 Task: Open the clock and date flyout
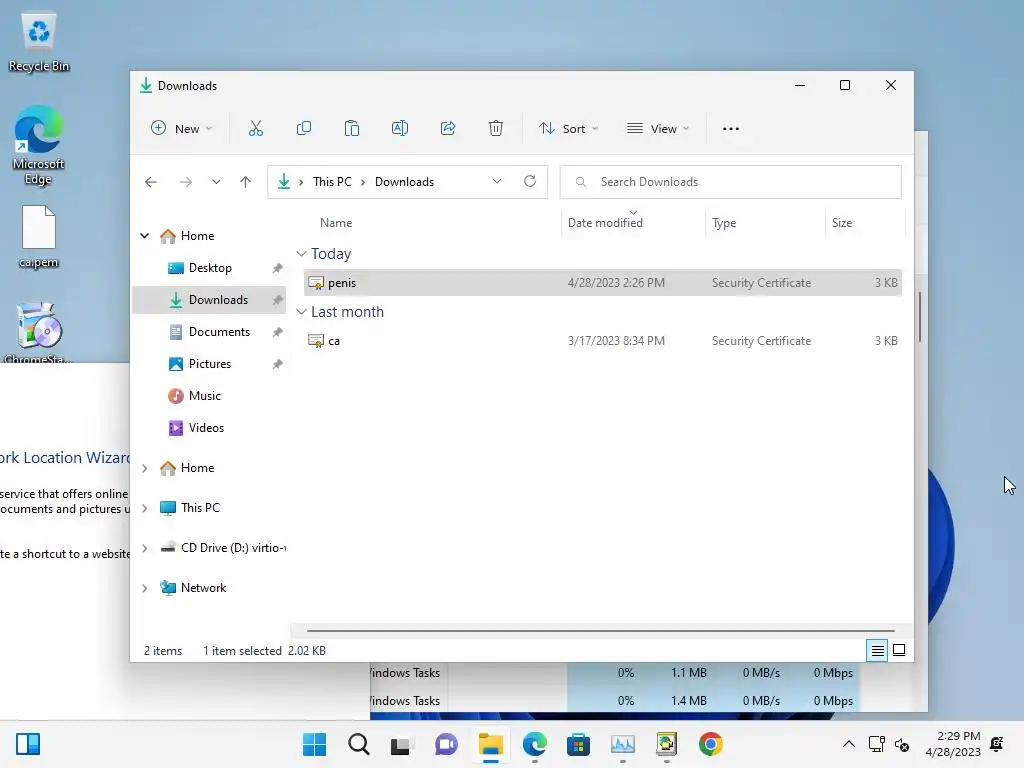click(x=953, y=744)
